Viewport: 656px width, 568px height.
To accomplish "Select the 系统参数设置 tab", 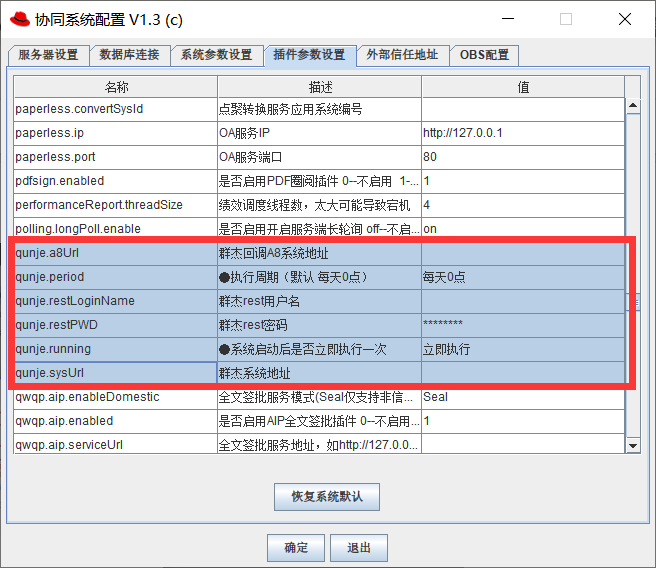I will click(216, 55).
